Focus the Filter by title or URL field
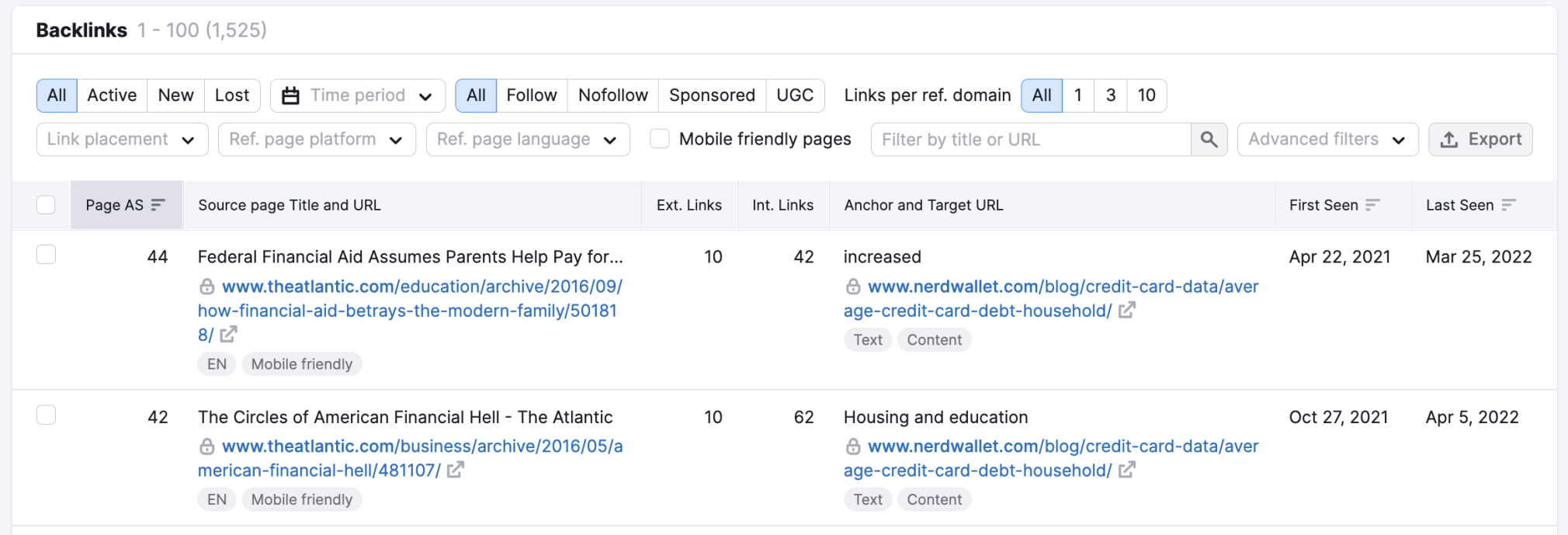Screen dimensions: 1568x535 pyautogui.click(x=1030, y=140)
